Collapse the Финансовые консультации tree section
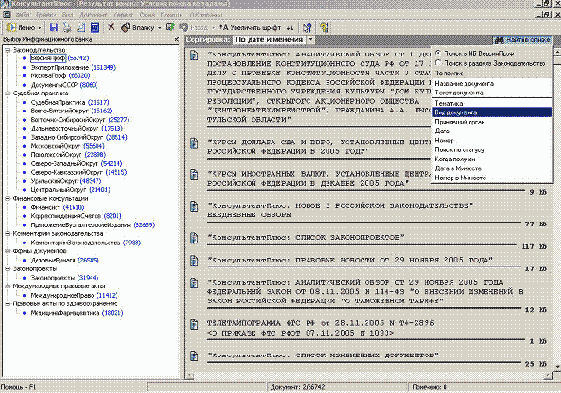 pyautogui.click(x=8, y=198)
